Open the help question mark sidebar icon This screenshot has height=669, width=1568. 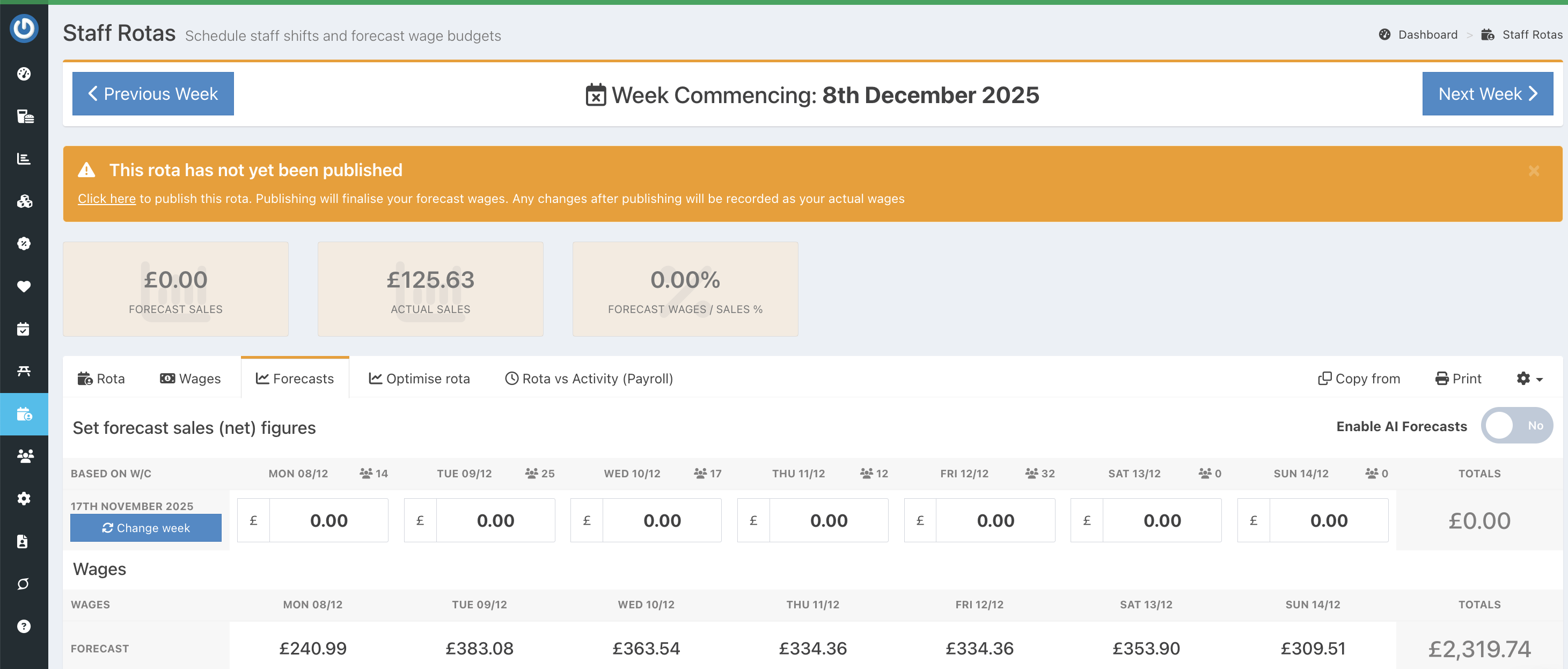click(x=24, y=626)
